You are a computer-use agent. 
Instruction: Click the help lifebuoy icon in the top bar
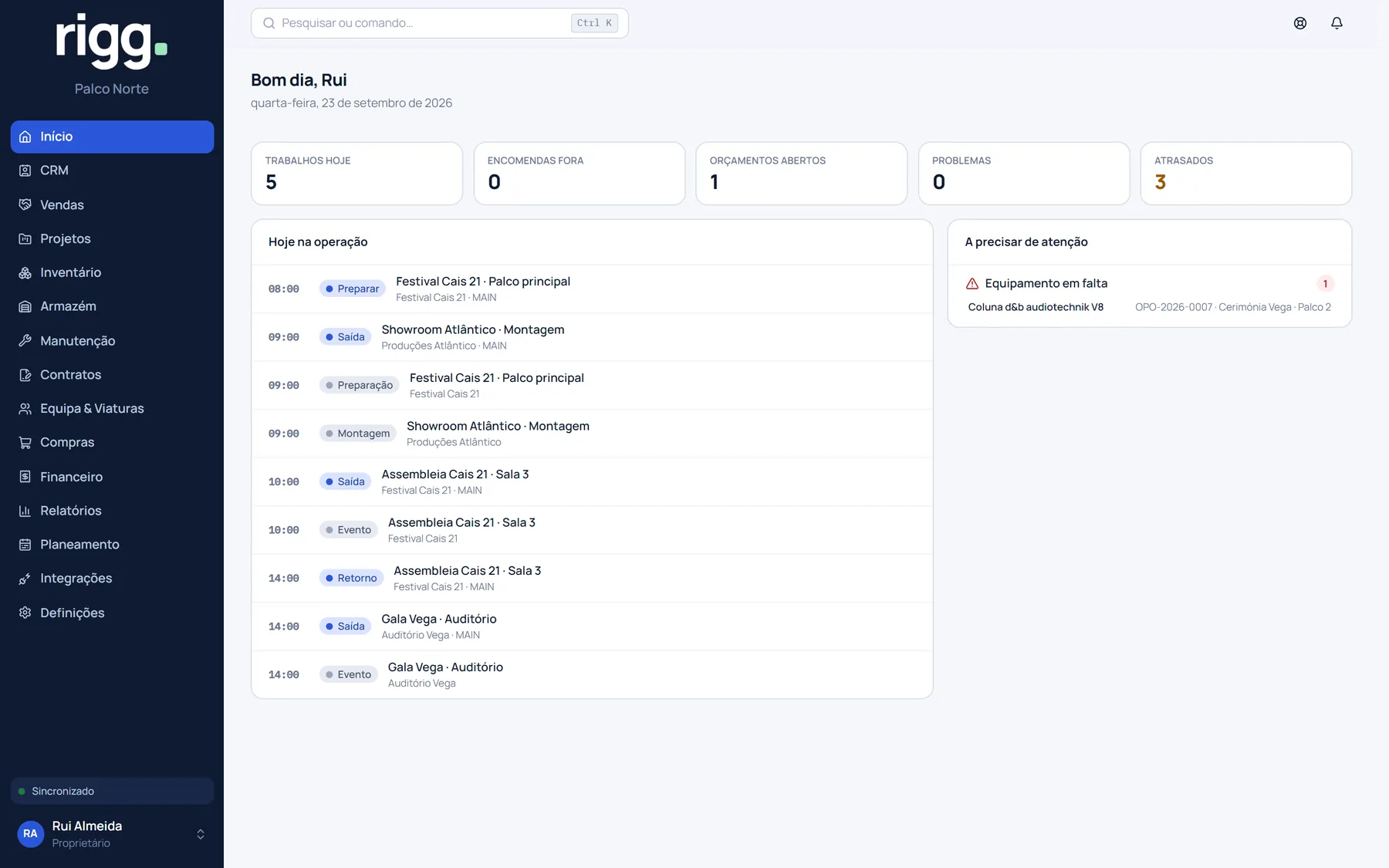point(1300,23)
